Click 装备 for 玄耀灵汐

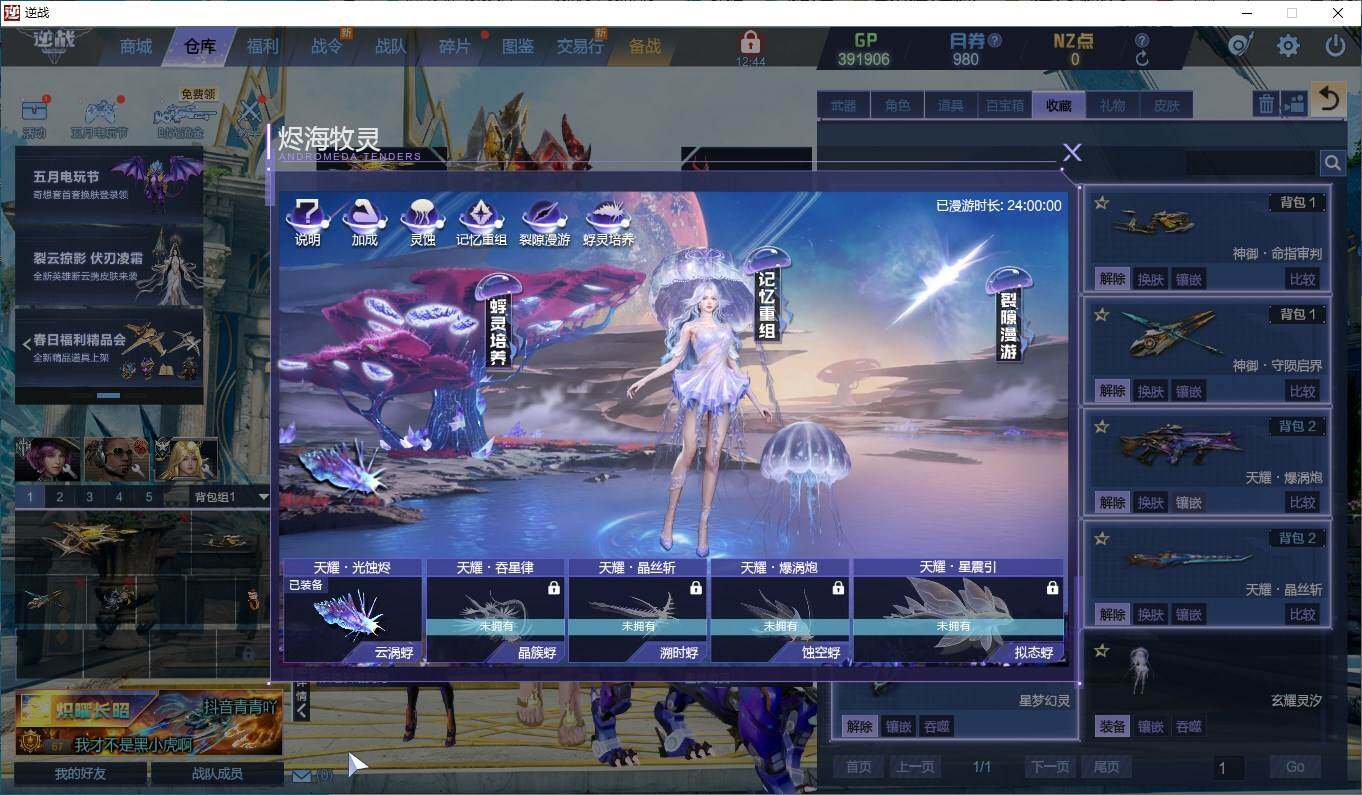1112,727
